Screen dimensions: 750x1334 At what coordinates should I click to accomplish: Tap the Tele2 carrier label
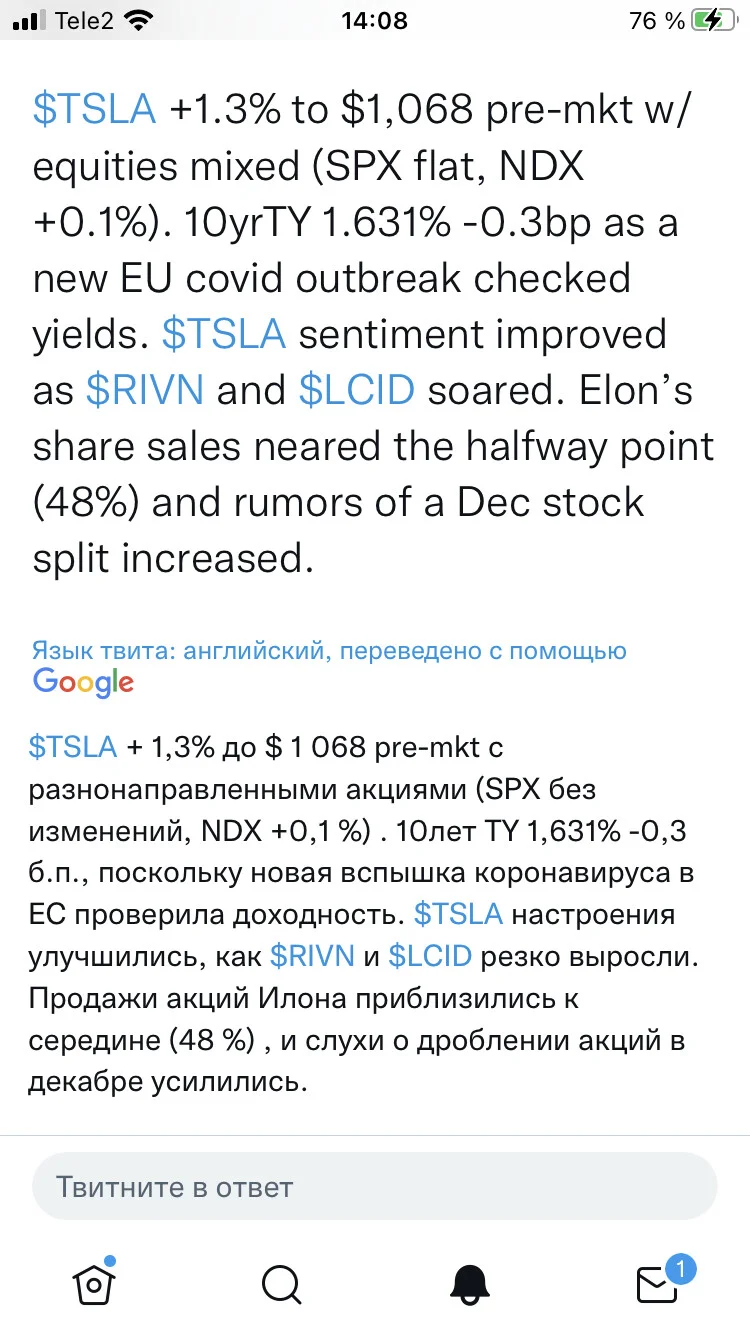[85, 21]
